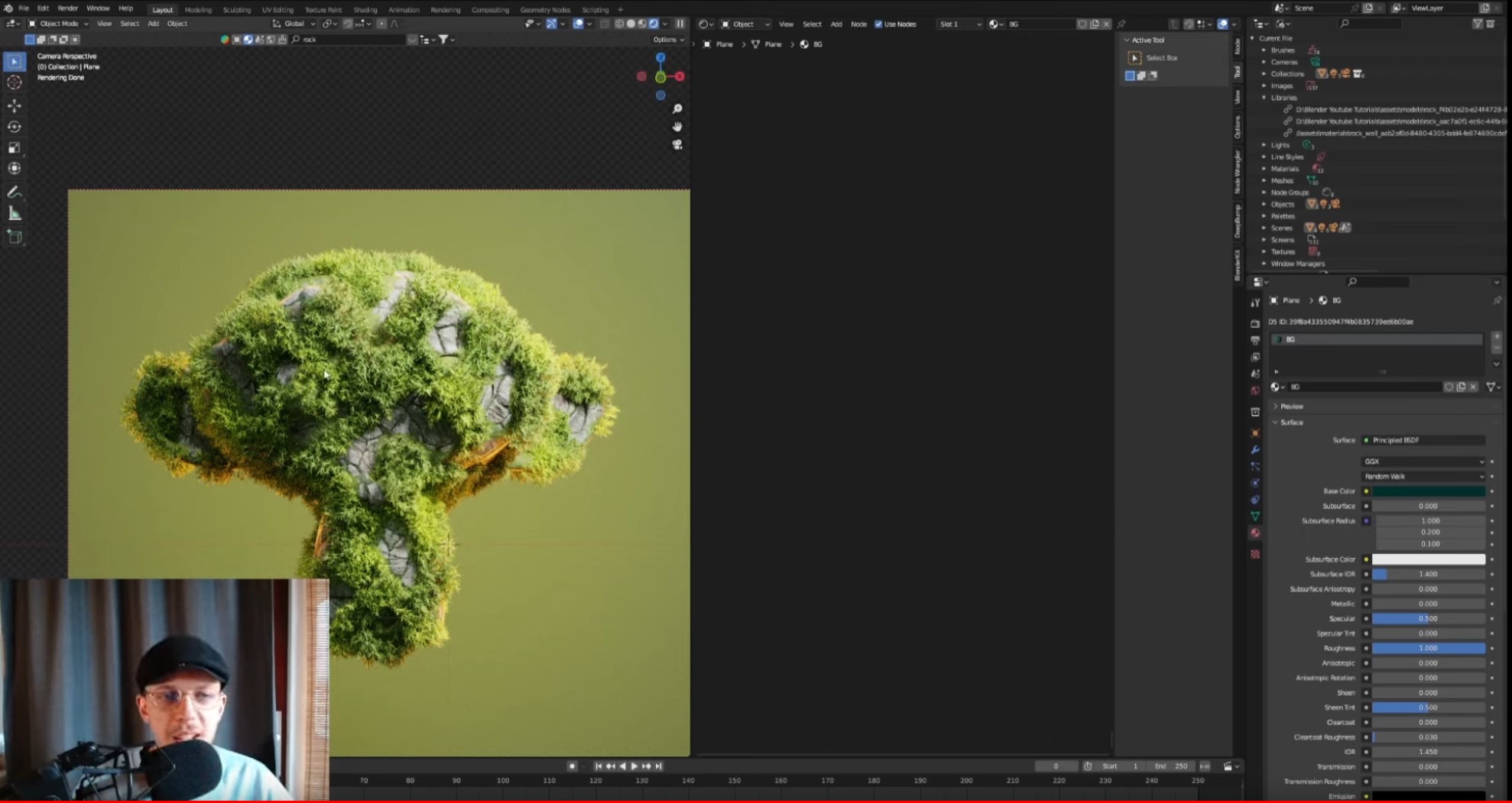1512x803 pixels.
Task: Open the Random Walk subsurface method dropdown
Action: (x=1423, y=476)
